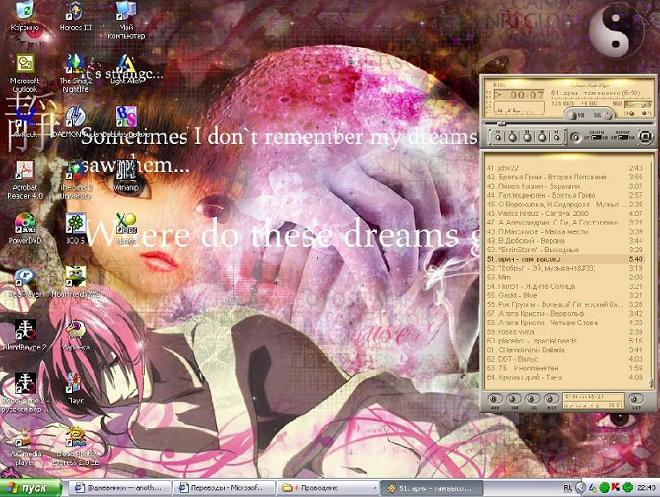Open the green ball XO shortcut icon
The height and width of the screenshot is (497, 660).
(x=125, y=228)
